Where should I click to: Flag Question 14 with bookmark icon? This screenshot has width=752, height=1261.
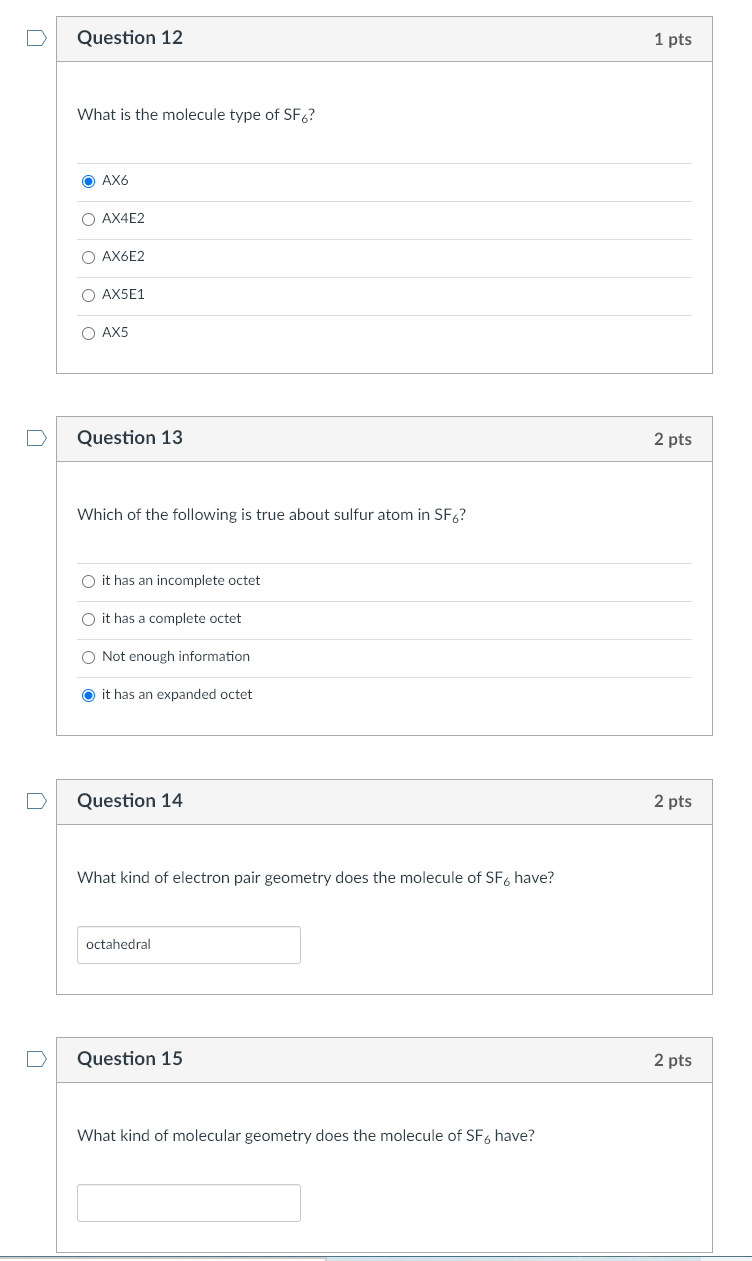pos(36,801)
